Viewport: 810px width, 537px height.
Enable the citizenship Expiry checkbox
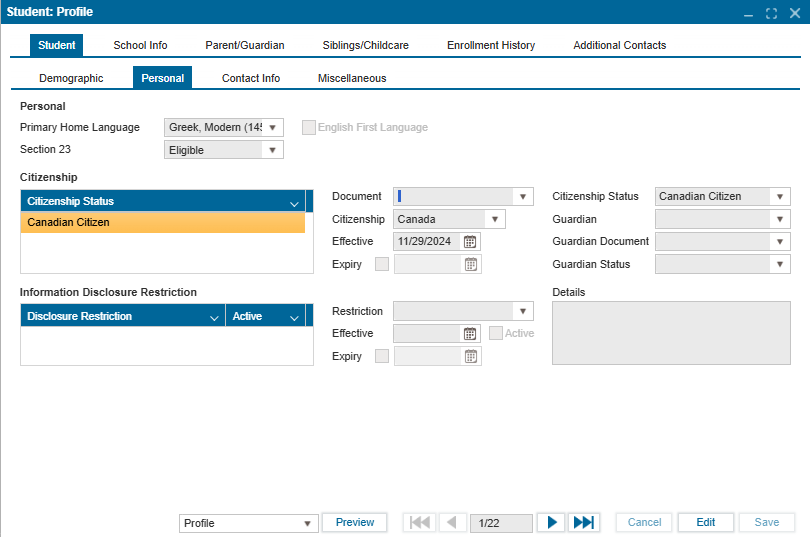(381, 265)
